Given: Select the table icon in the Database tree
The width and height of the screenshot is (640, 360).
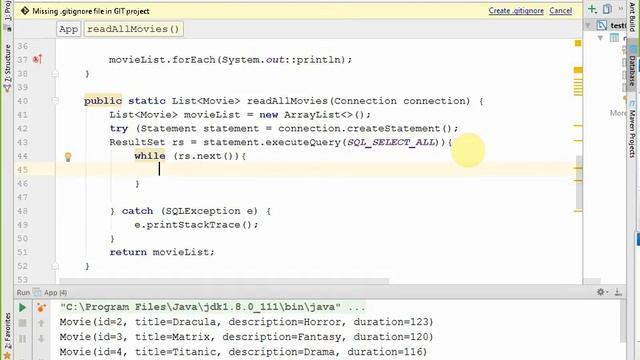Looking at the screenshot, I should 614,38.
